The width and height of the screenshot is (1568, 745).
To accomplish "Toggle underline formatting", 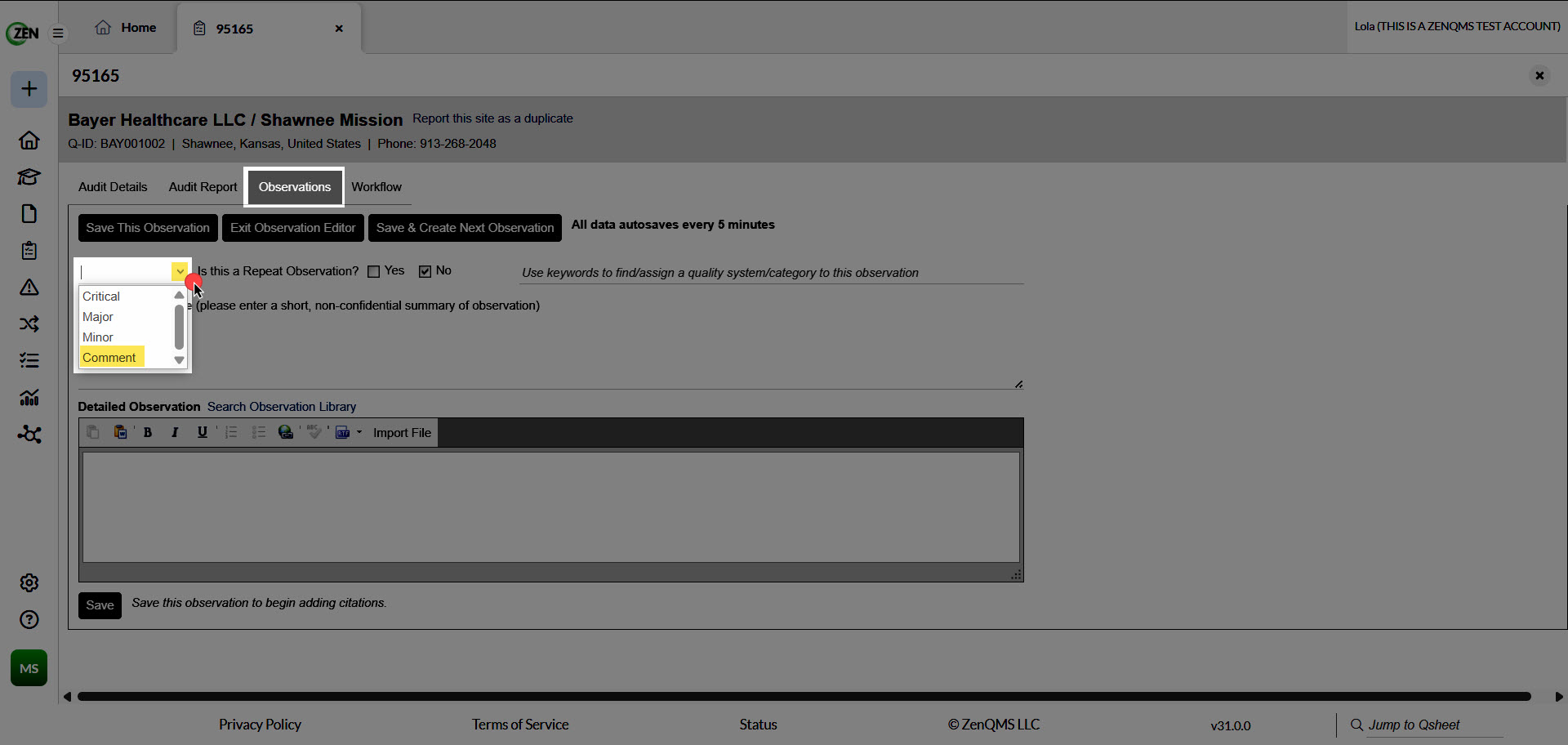I will (202, 432).
